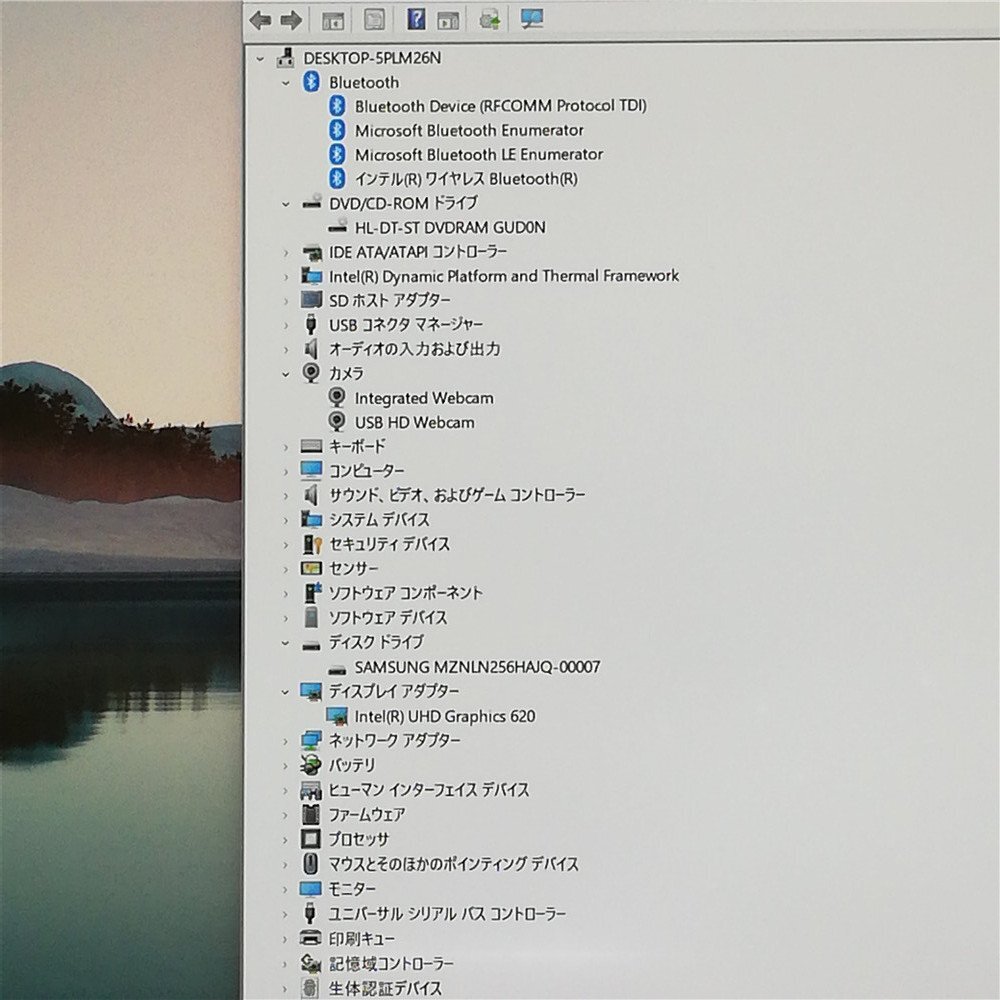The image size is (1000, 1000).
Task: Click the Help question mark toolbar icon
Action: tap(416, 19)
